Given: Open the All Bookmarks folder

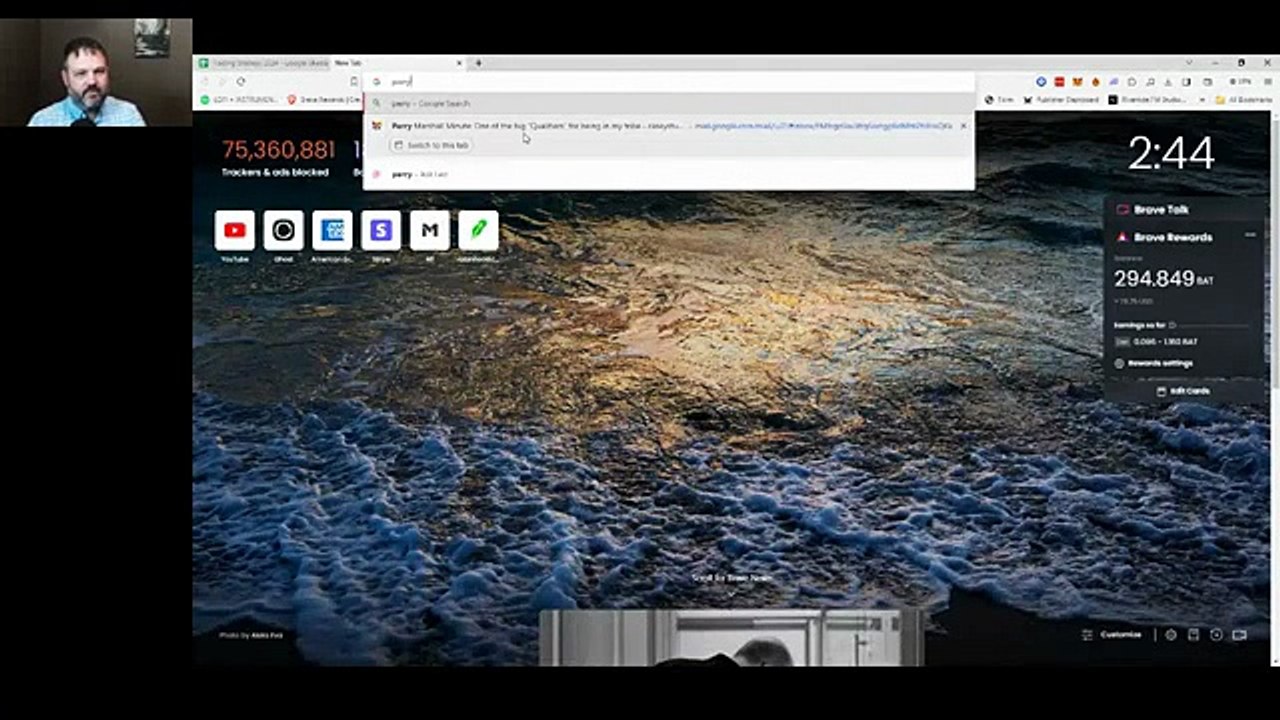Looking at the screenshot, I should pyautogui.click(x=1244, y=100).
